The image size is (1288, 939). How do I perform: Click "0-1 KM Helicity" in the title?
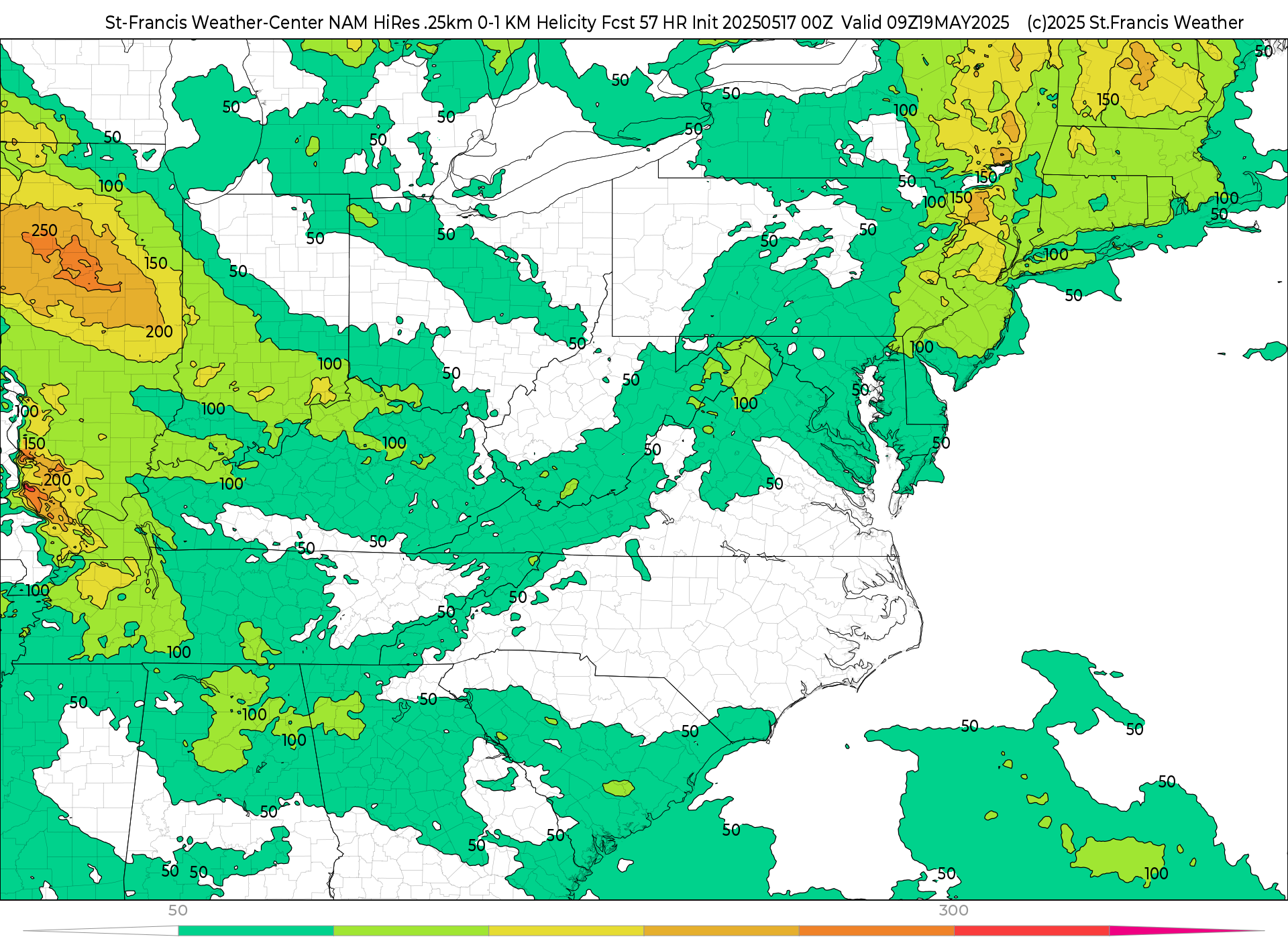pos(537,23)
